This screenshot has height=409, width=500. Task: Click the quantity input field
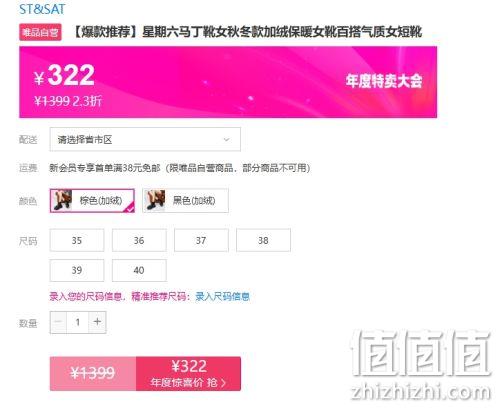pos(78,322)
